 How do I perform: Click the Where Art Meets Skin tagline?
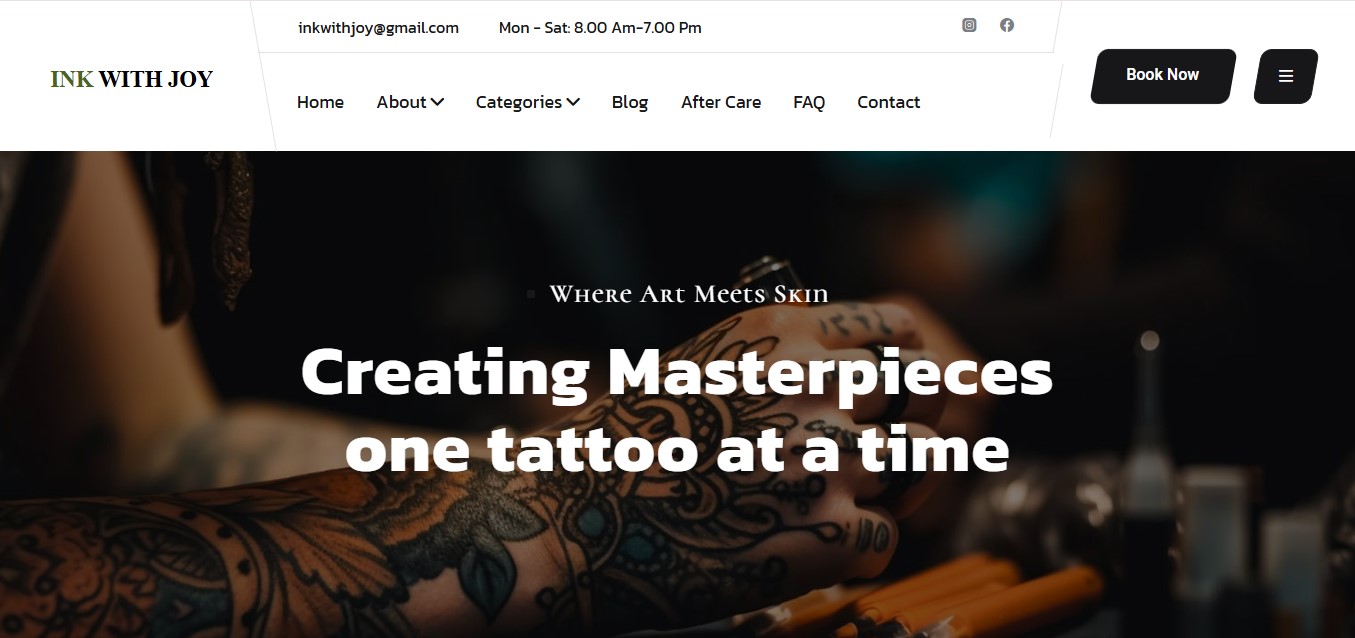click(689, 294)
